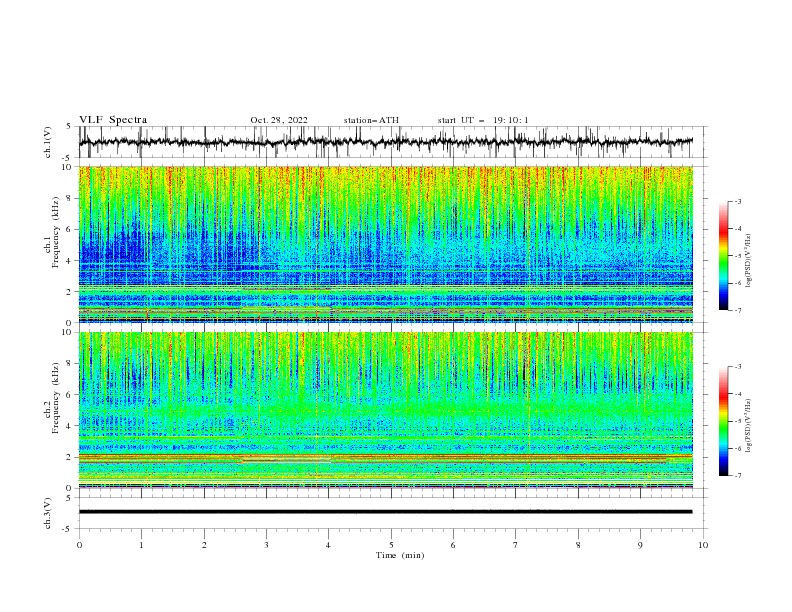Viewport: 792px width, 612px height.
Task: Click the time axis tick label "5"
Action: 391,545
